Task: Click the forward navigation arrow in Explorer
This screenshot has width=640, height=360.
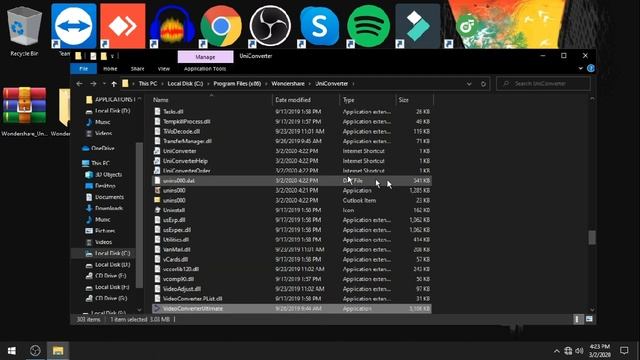Action: 93,84
